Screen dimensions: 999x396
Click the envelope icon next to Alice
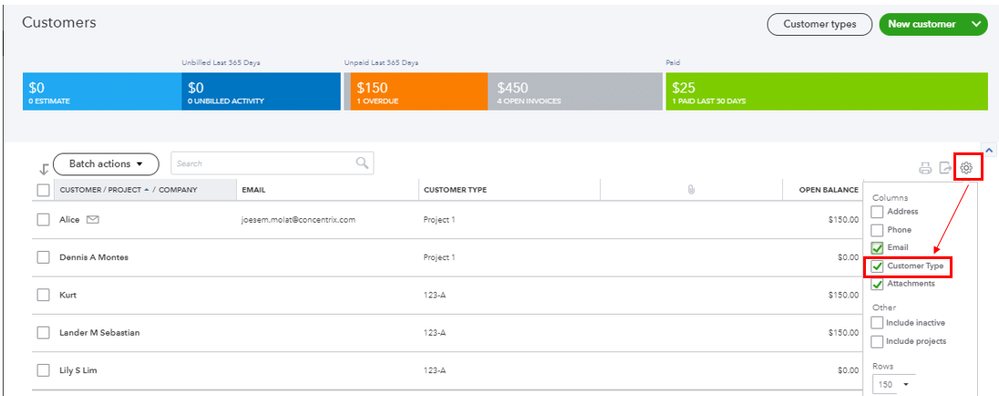click(x=93, y=220)
